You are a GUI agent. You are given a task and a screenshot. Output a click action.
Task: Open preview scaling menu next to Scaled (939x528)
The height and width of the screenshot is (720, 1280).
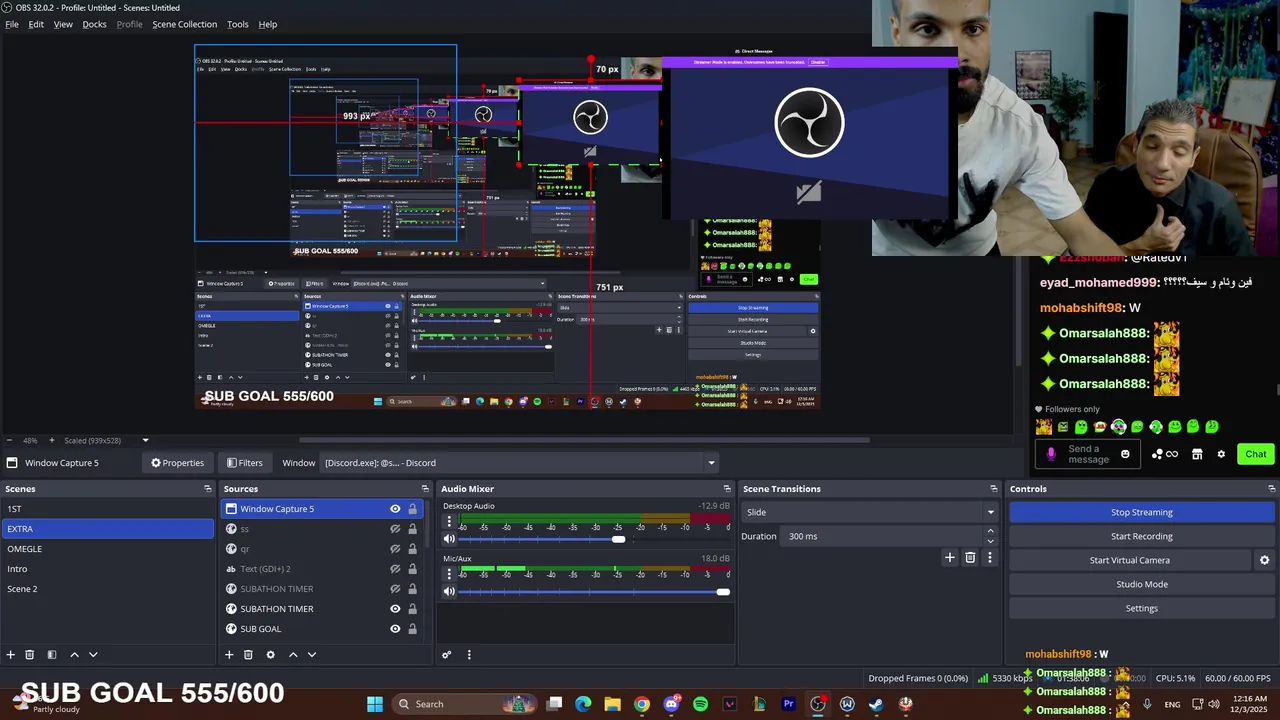(145, 440)
